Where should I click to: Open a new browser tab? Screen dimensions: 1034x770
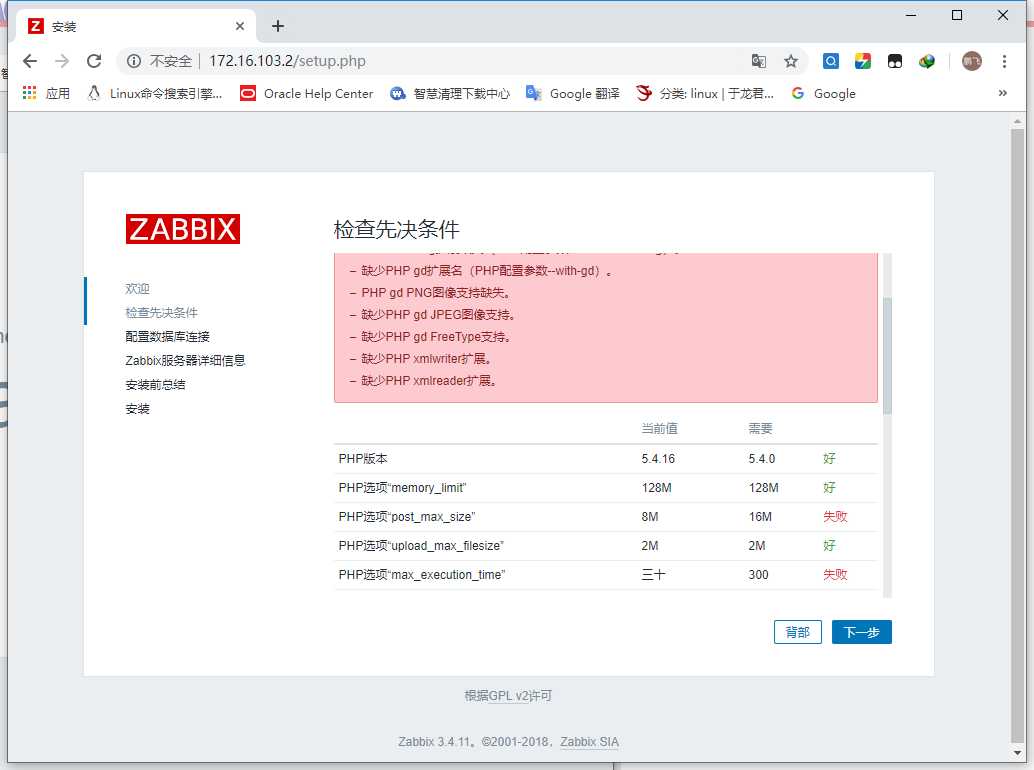[x=278, y=26]
